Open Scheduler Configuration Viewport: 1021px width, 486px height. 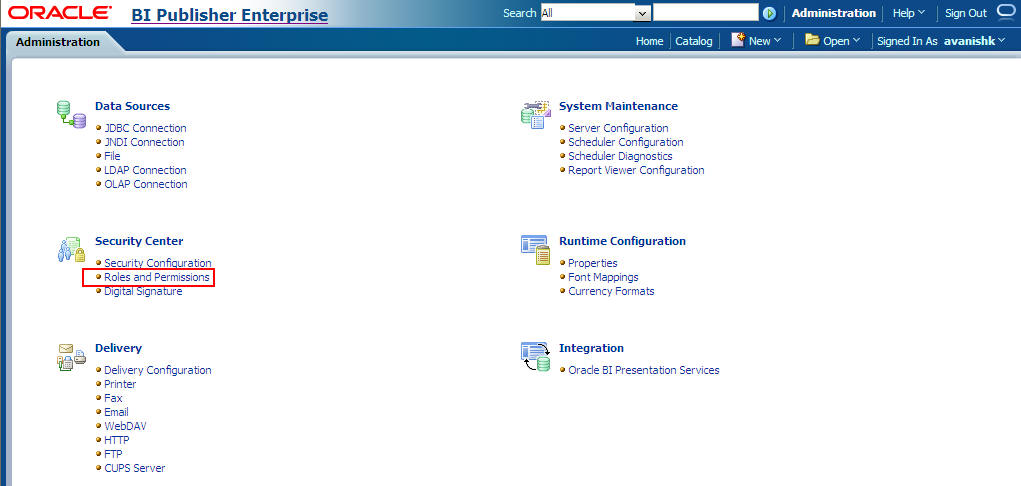pos(626,142)
